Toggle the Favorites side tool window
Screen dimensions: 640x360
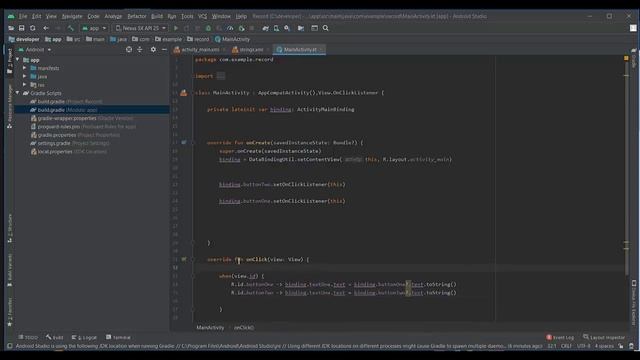(10, 312)
